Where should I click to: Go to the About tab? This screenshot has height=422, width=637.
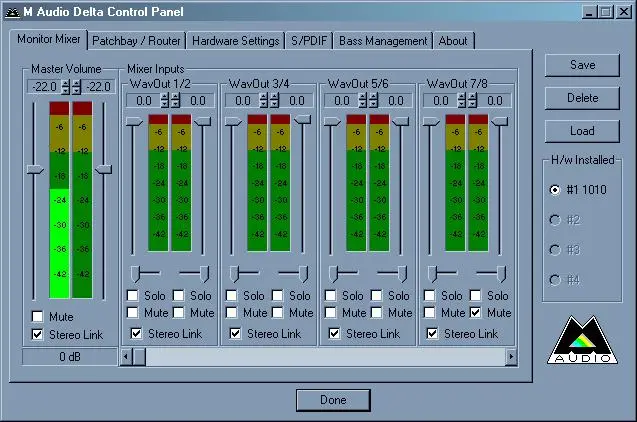tap(453, 41)
